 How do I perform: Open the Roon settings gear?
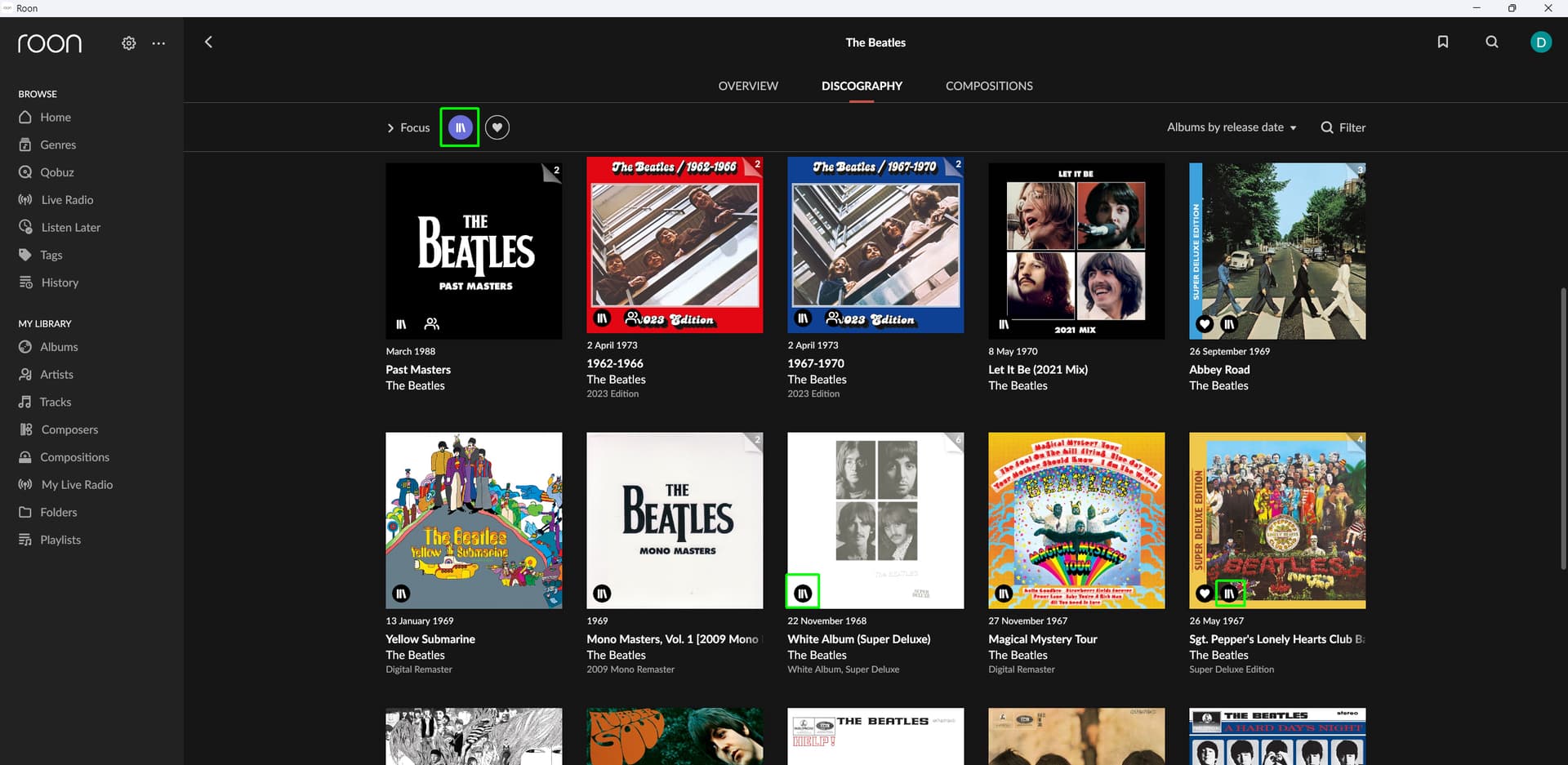coord(129,43)
